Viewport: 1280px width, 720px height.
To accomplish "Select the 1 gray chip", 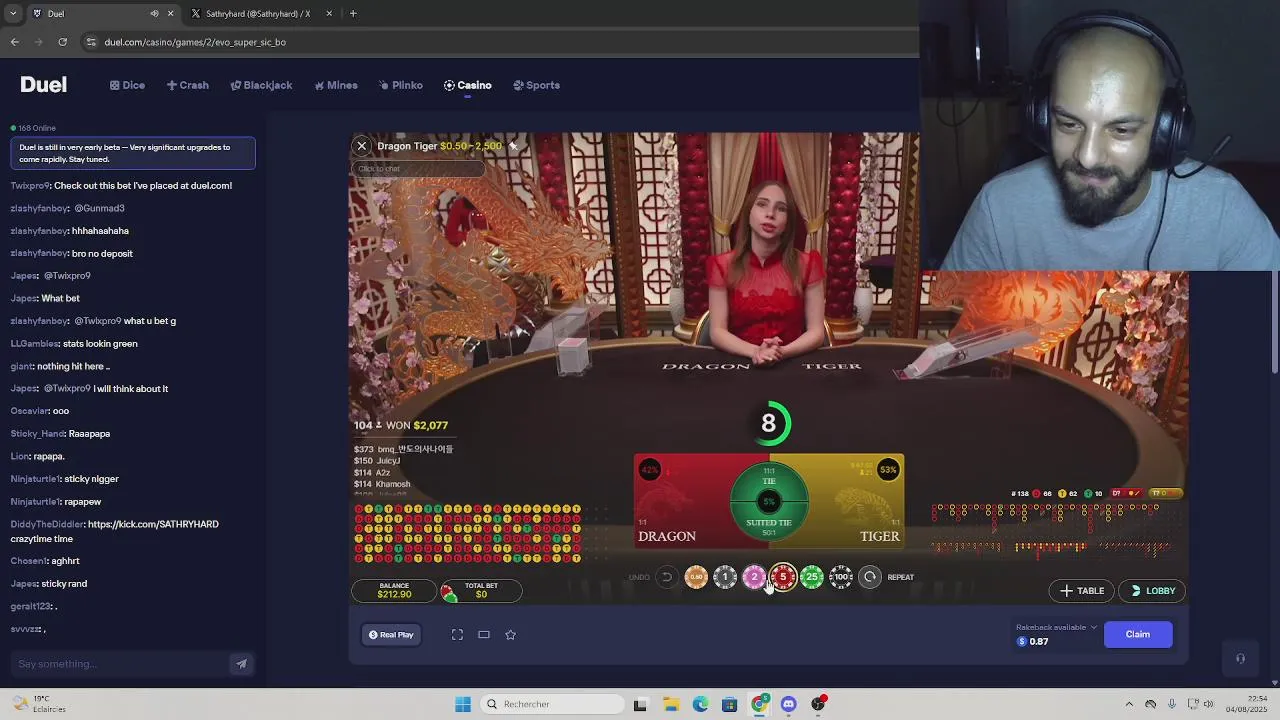I will click(725, 577).
